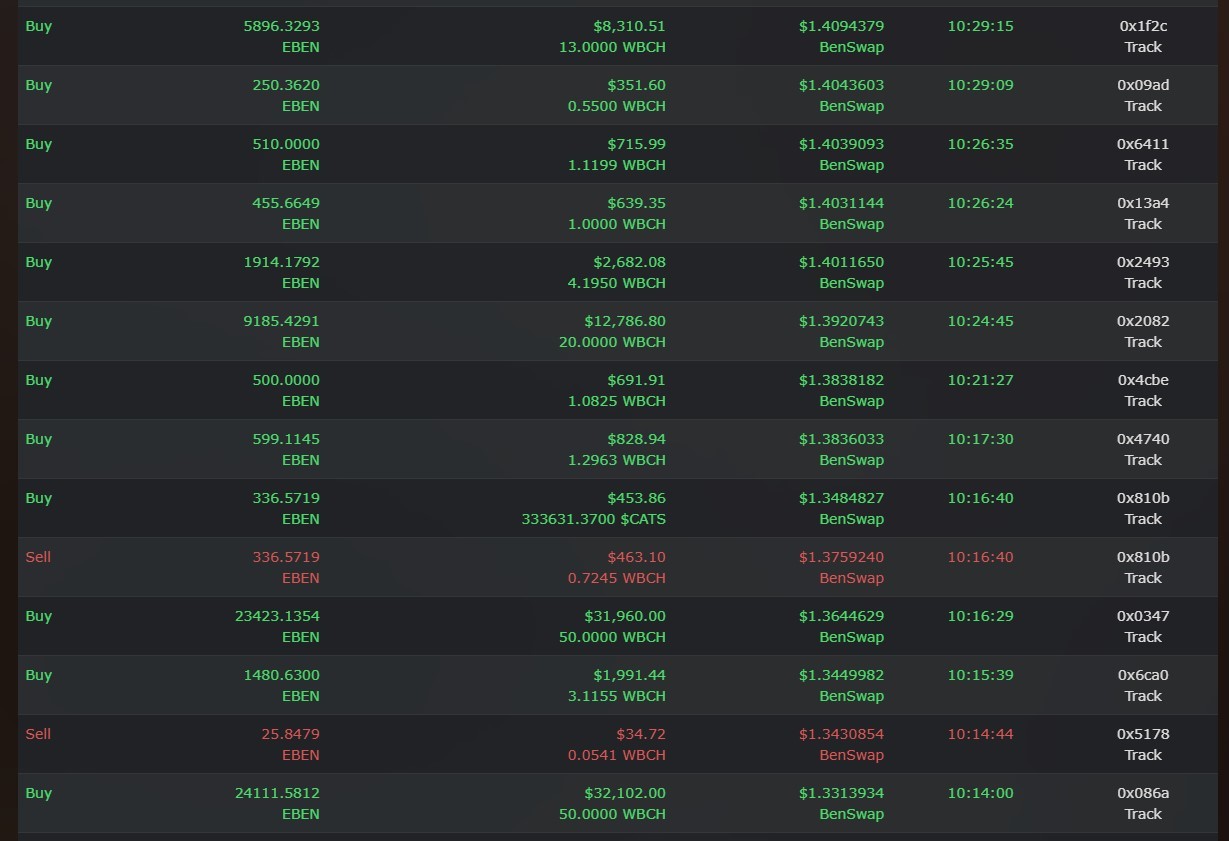Viewport: 1229px width, 841px height.
Task: Open wallet address 0x086a
Action: click(1143, 793)
